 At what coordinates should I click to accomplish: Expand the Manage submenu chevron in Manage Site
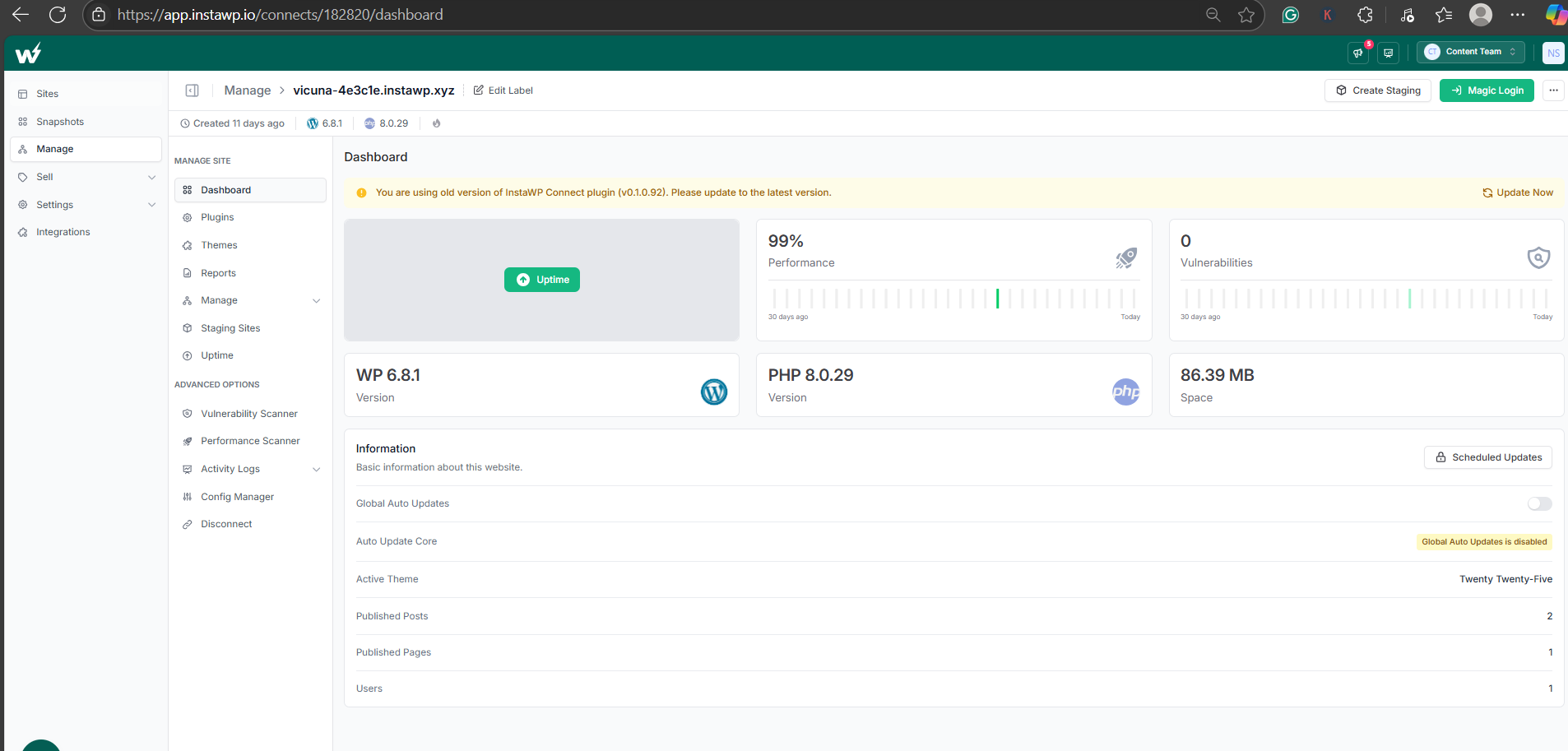point(317,301)
